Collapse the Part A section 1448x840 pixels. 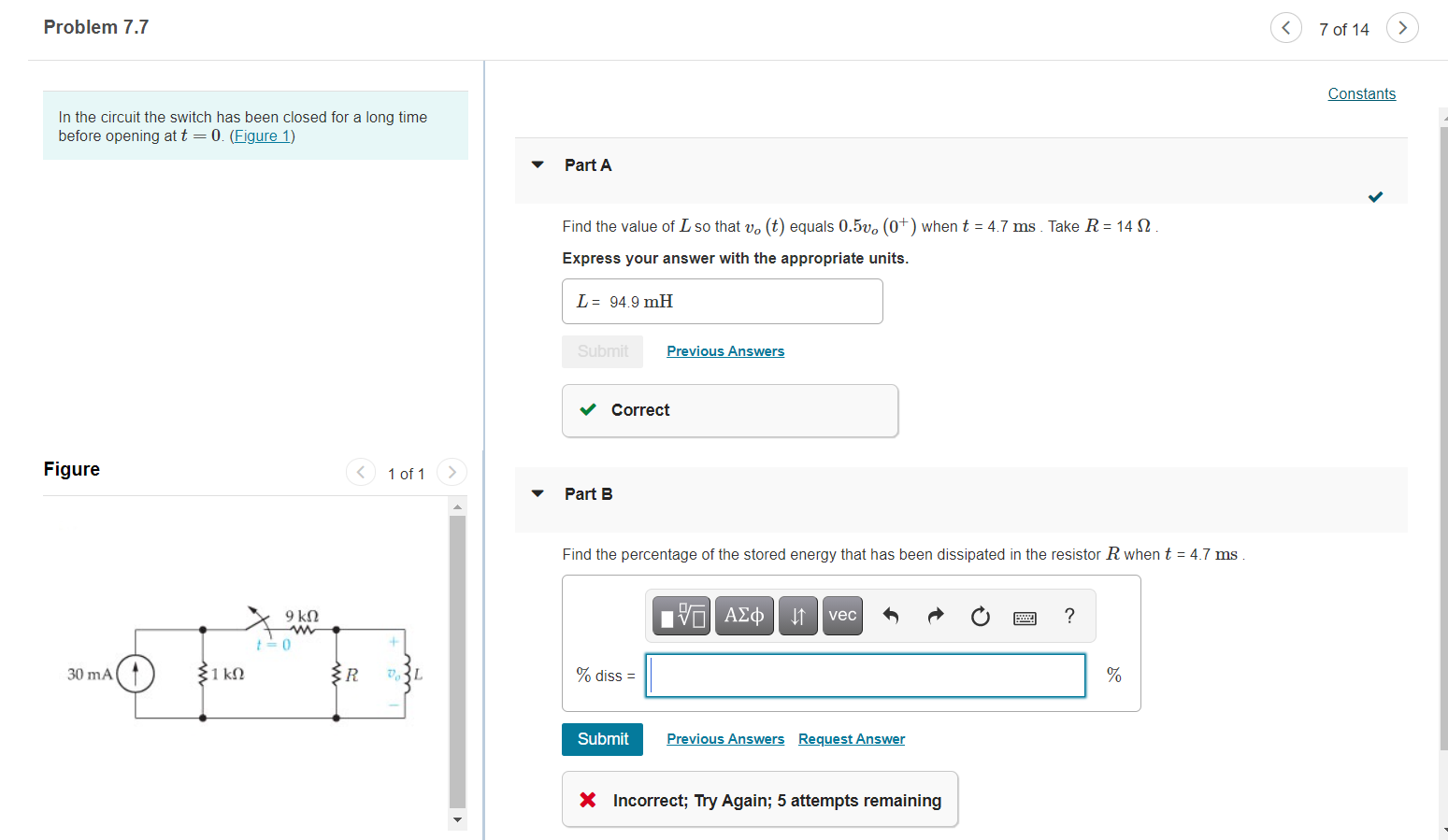point(538,164)
